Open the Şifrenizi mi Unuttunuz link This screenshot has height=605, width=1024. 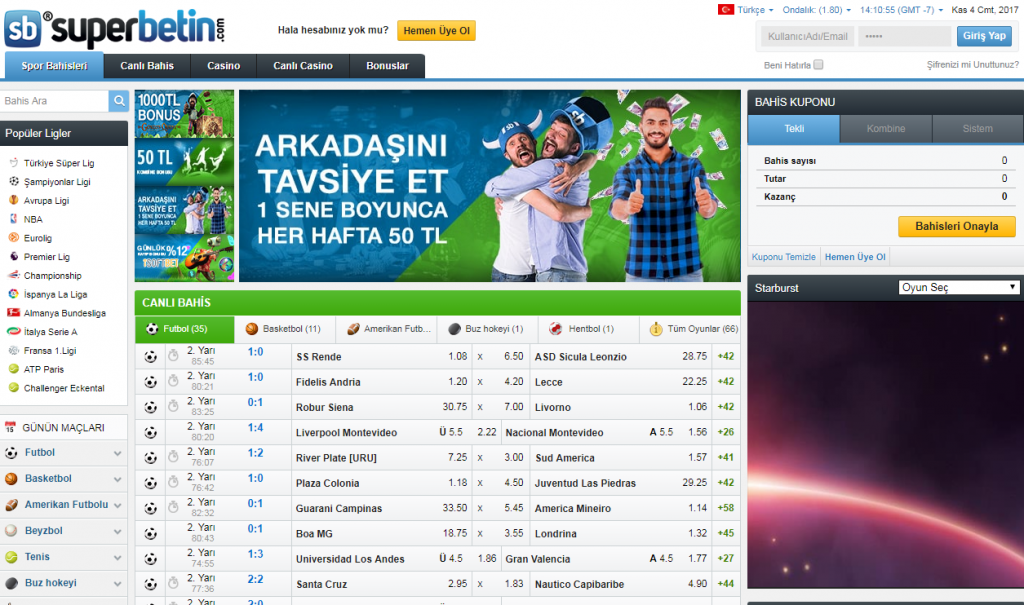tap(972, 65)
